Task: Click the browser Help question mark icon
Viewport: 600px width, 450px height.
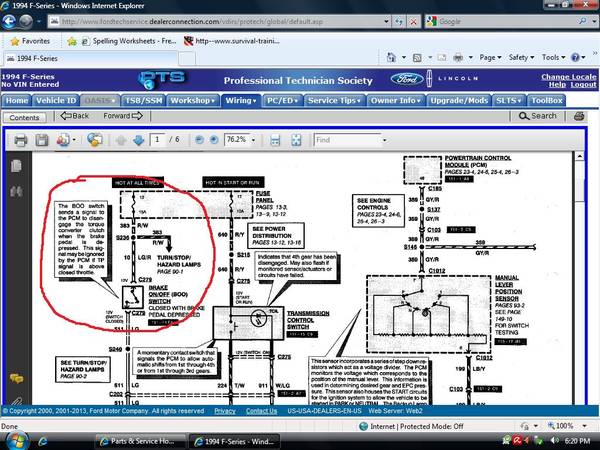Action: tap(575, 58)
